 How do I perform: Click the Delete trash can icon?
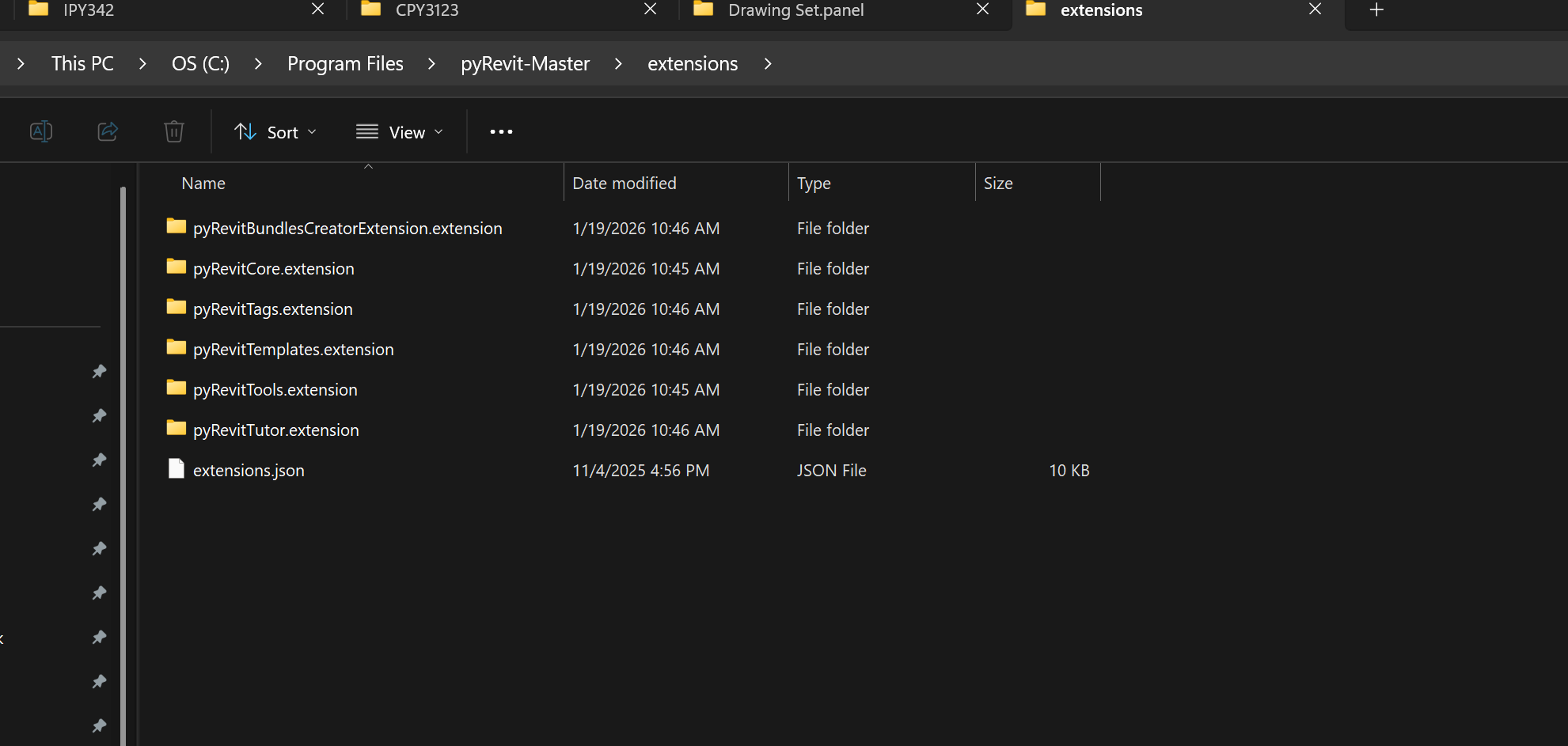click(174, 131)
